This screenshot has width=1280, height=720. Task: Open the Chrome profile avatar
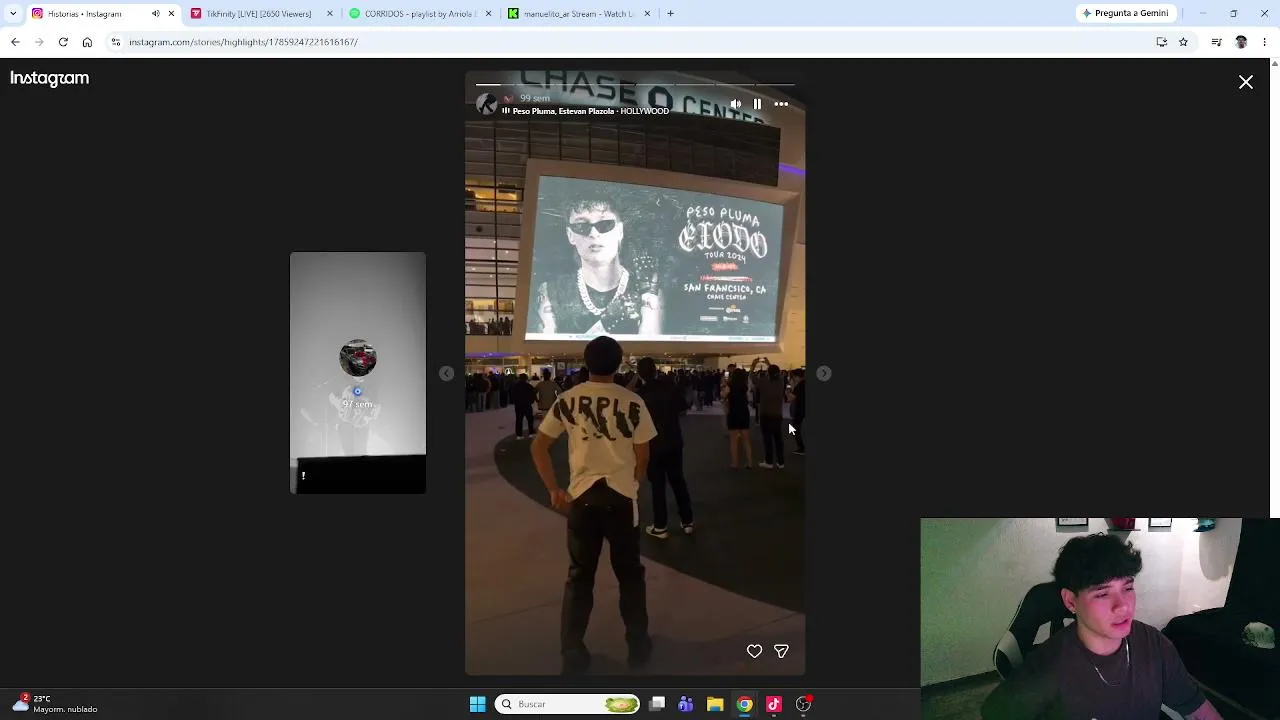click(1241, 42)
